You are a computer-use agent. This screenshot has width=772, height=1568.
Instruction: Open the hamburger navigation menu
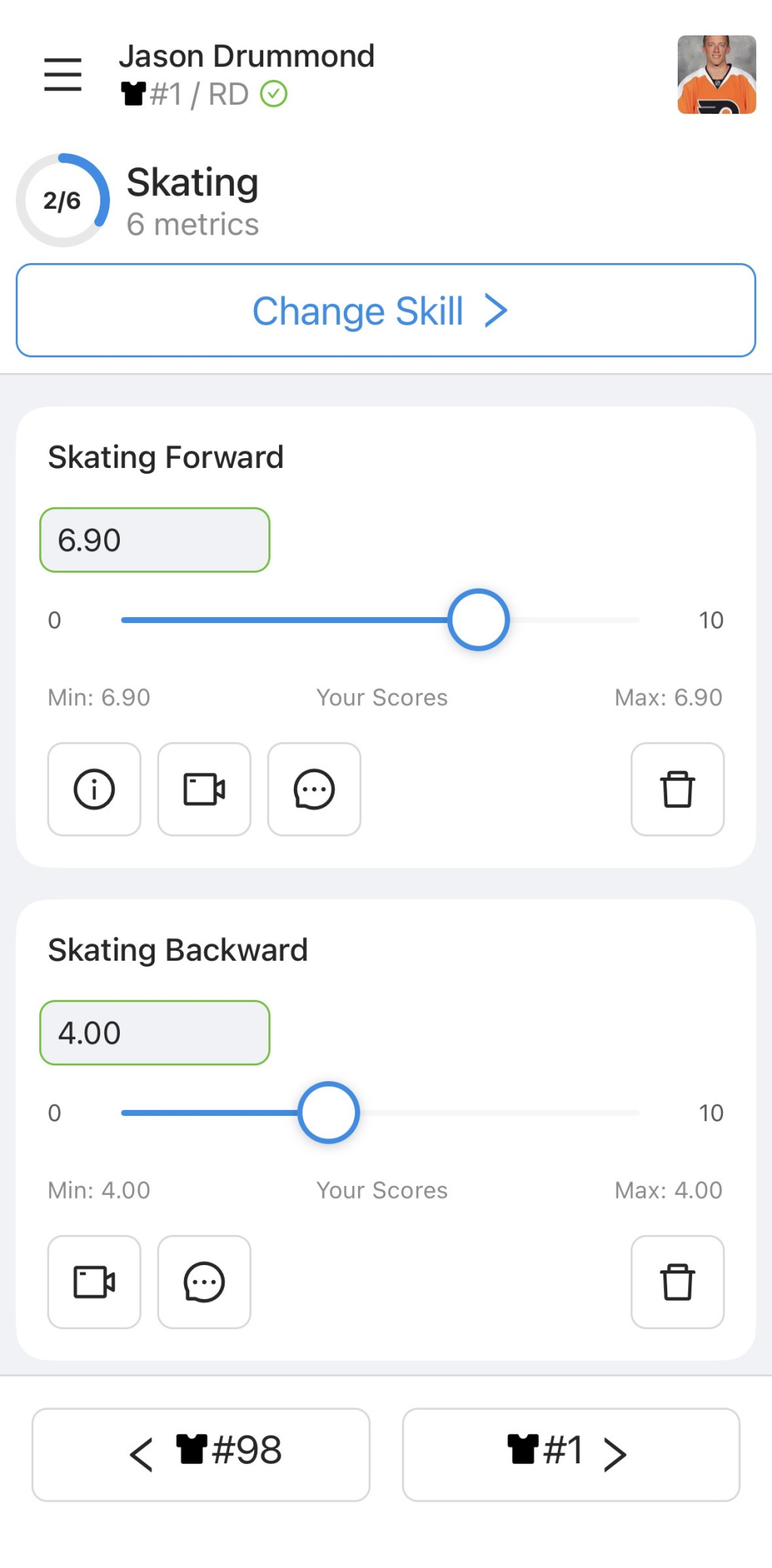pos(63,75)
